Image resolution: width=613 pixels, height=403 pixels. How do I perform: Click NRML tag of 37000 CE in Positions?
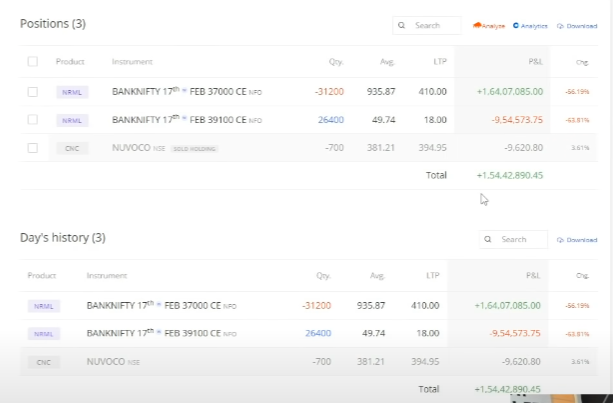(72, 92)
